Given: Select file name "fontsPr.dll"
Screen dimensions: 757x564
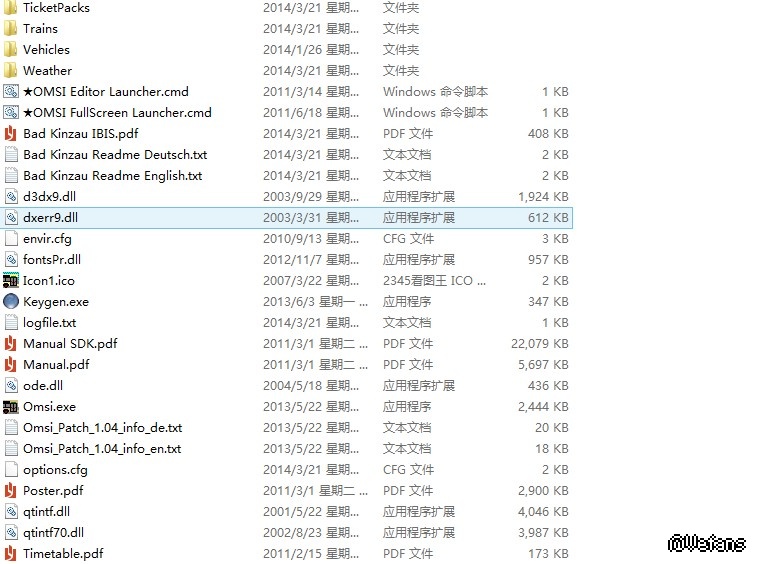Looking at the screenshot, I should 52,260.
